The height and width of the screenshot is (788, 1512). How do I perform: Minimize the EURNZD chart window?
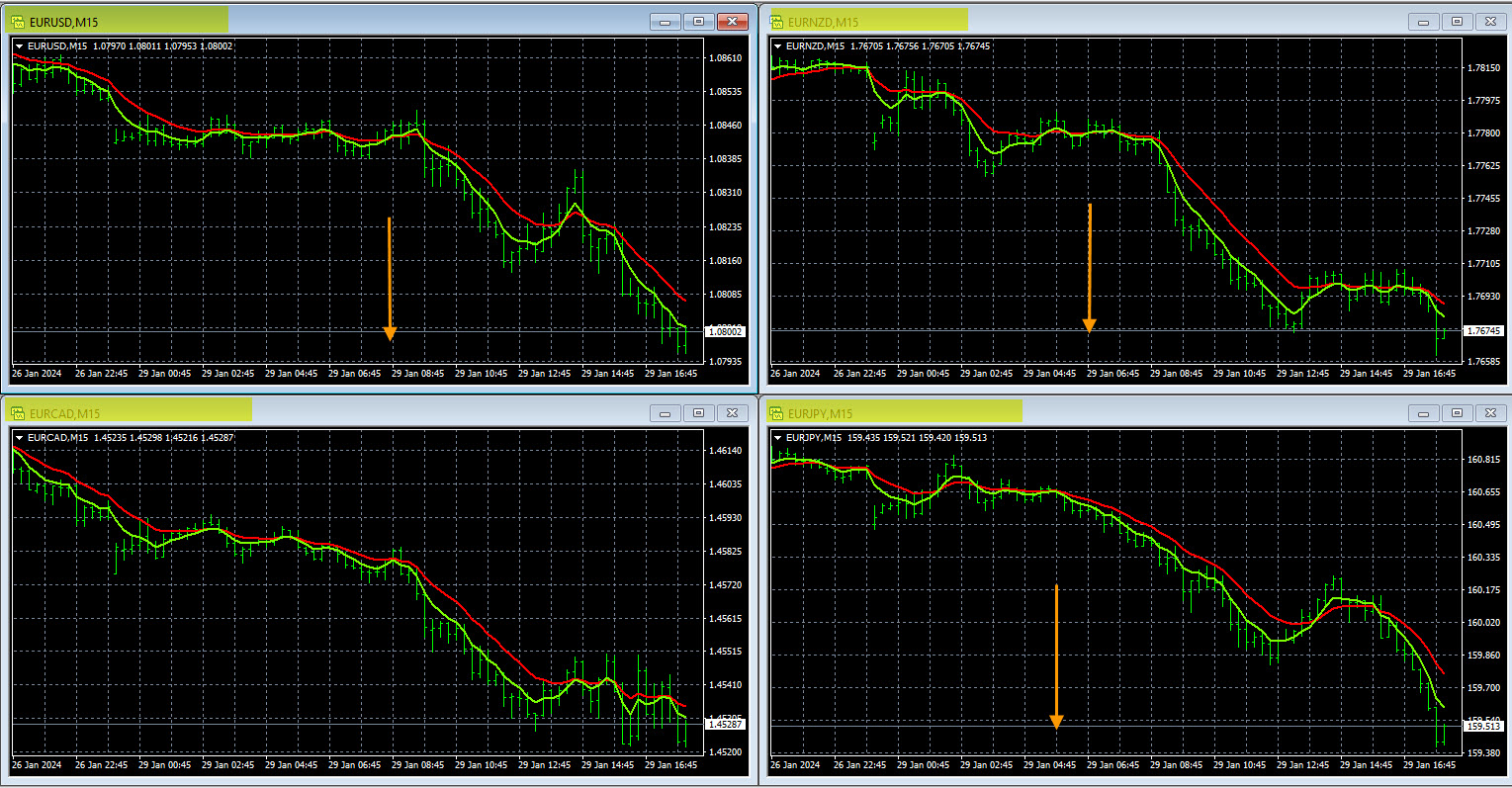[1424, 21]
